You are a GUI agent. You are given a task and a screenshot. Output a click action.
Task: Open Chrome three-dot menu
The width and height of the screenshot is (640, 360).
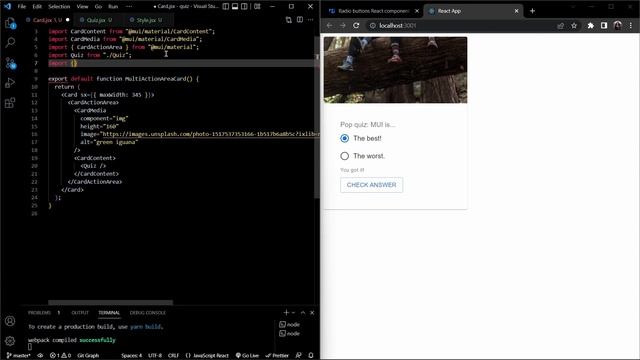(x=631, y=25)
